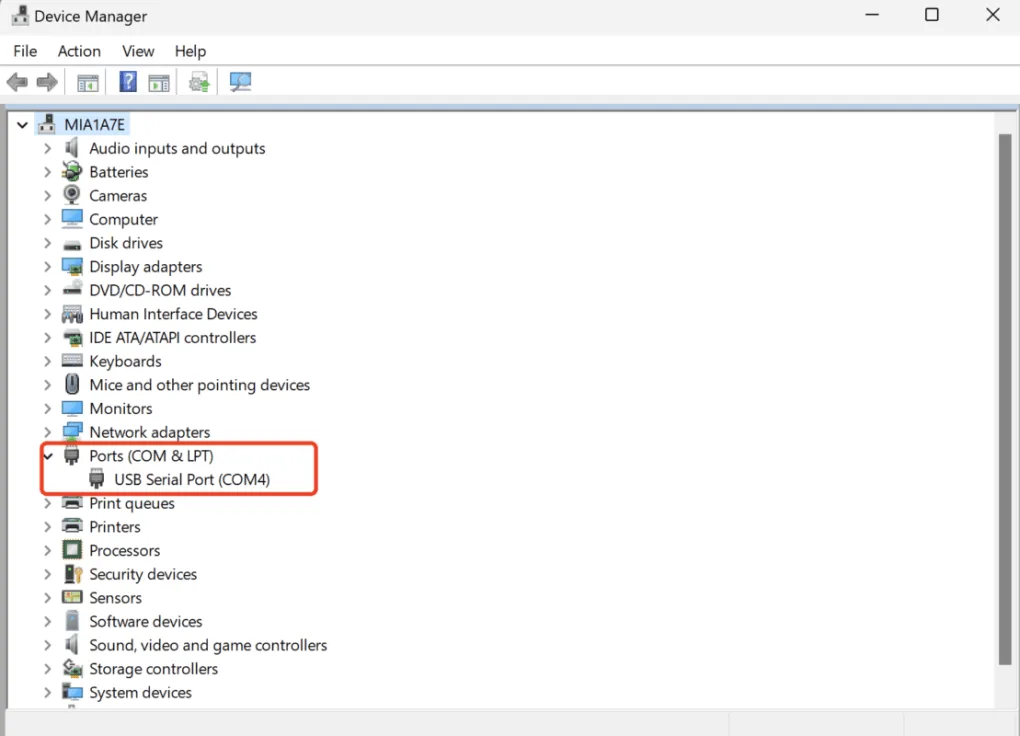Screen dimensions: 1020x736
Task: Select the Security devices label
Action: click(143, 574)
